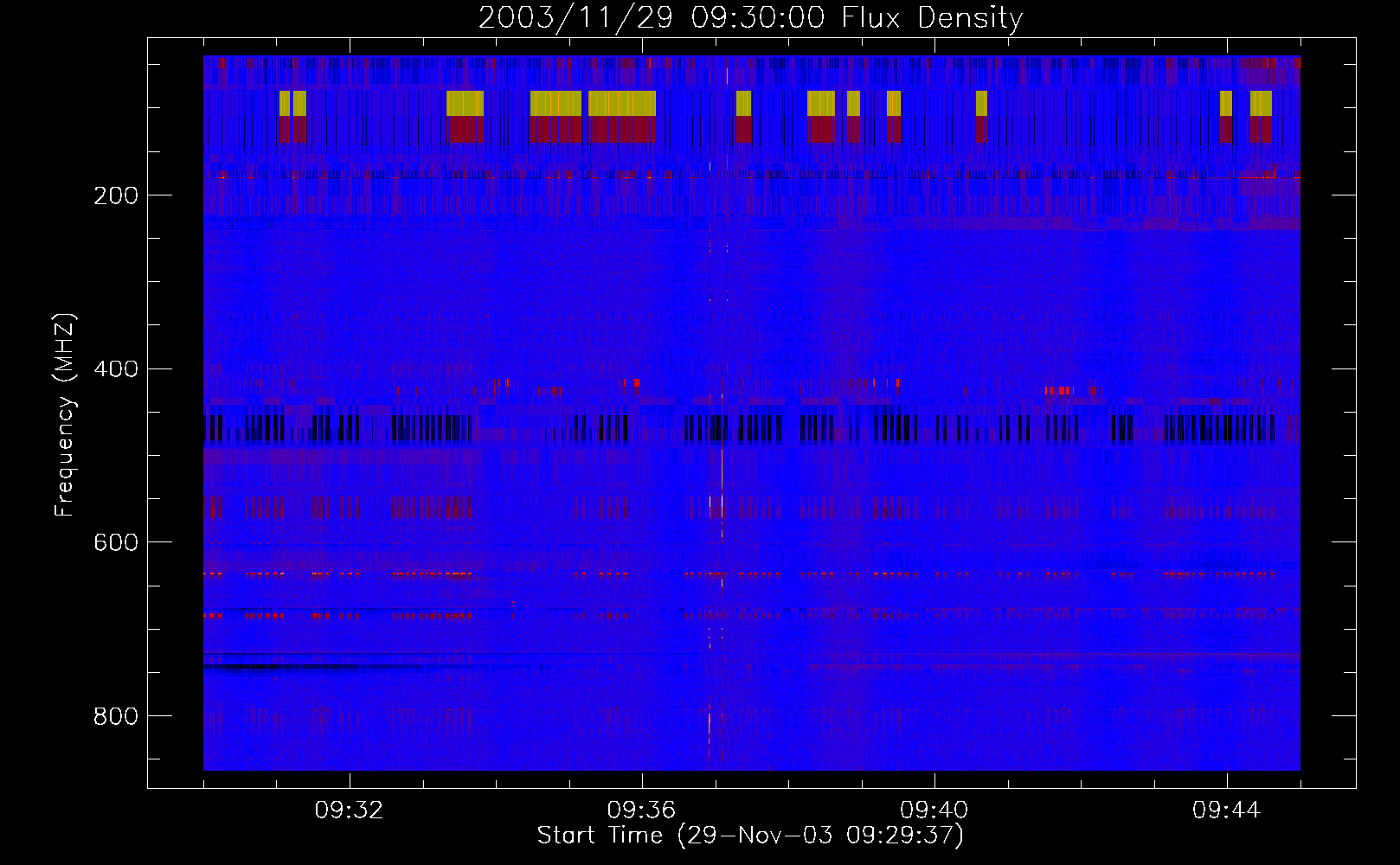Click the 09:44 time tick label

tap(1226, 811)
